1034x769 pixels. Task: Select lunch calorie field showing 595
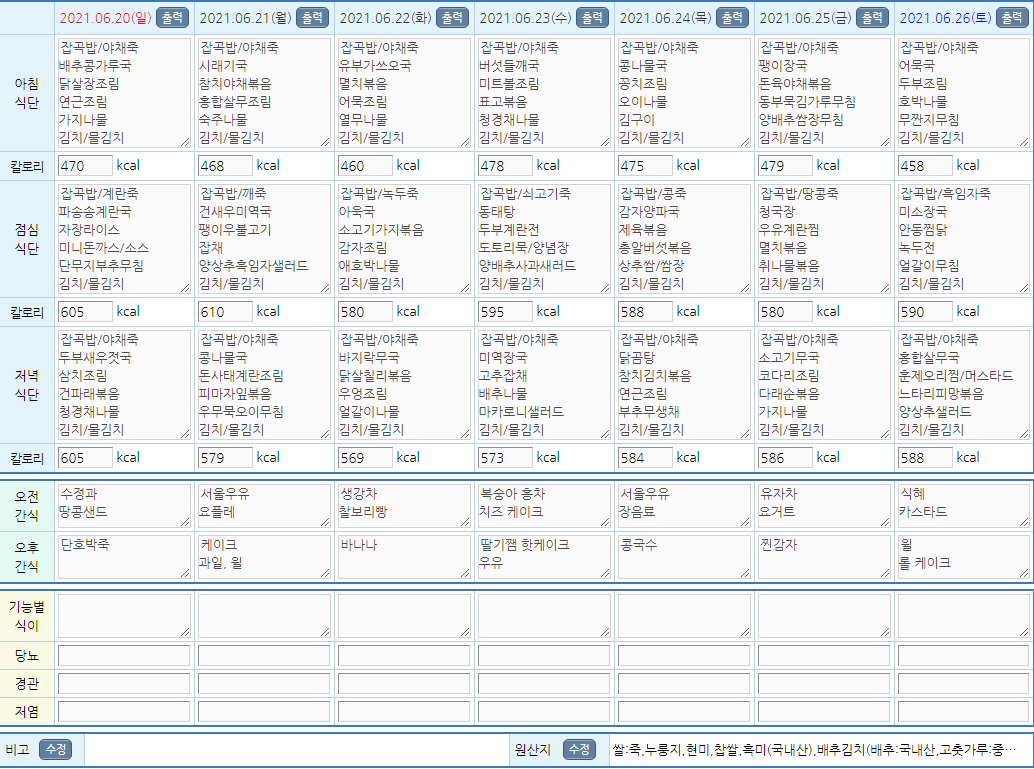point(505,311)
